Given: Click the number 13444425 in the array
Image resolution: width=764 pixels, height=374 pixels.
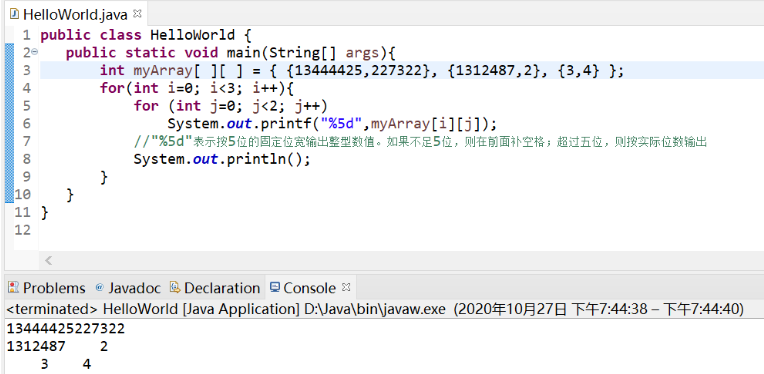Looking at the screenshot, I should click(329, 71).
